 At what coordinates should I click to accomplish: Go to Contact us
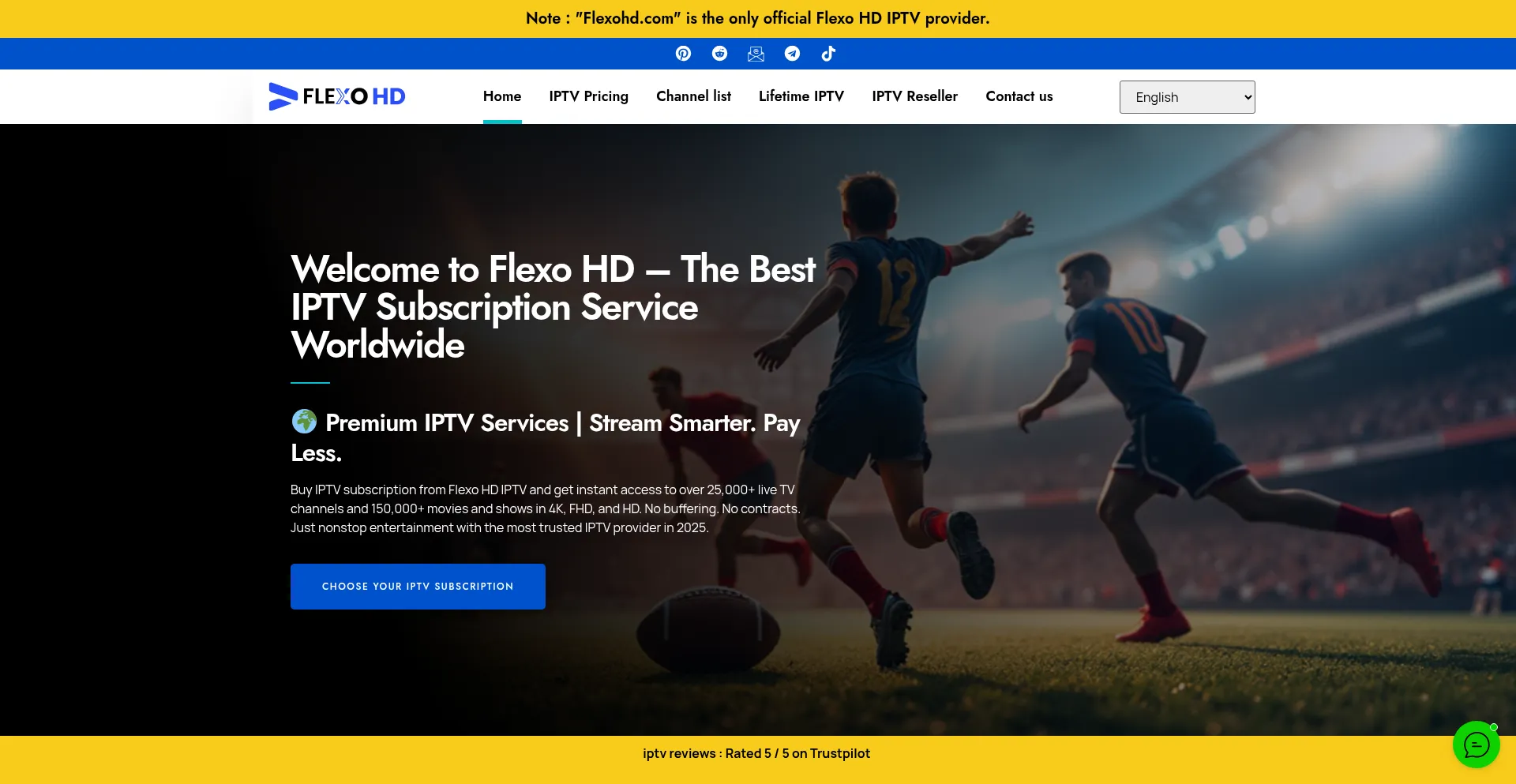tap(1019, 96)
